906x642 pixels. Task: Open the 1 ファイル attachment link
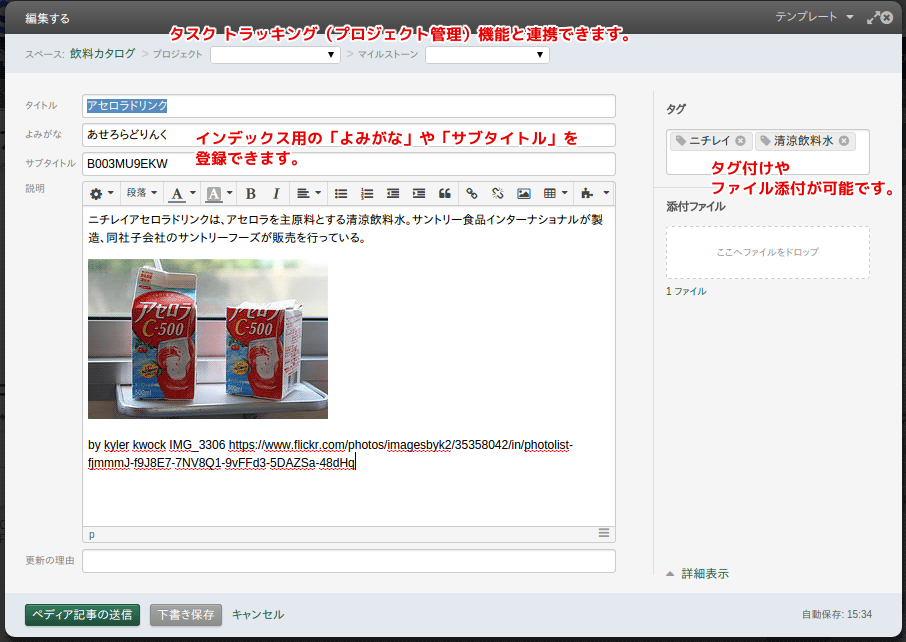[x=686, y=291]
